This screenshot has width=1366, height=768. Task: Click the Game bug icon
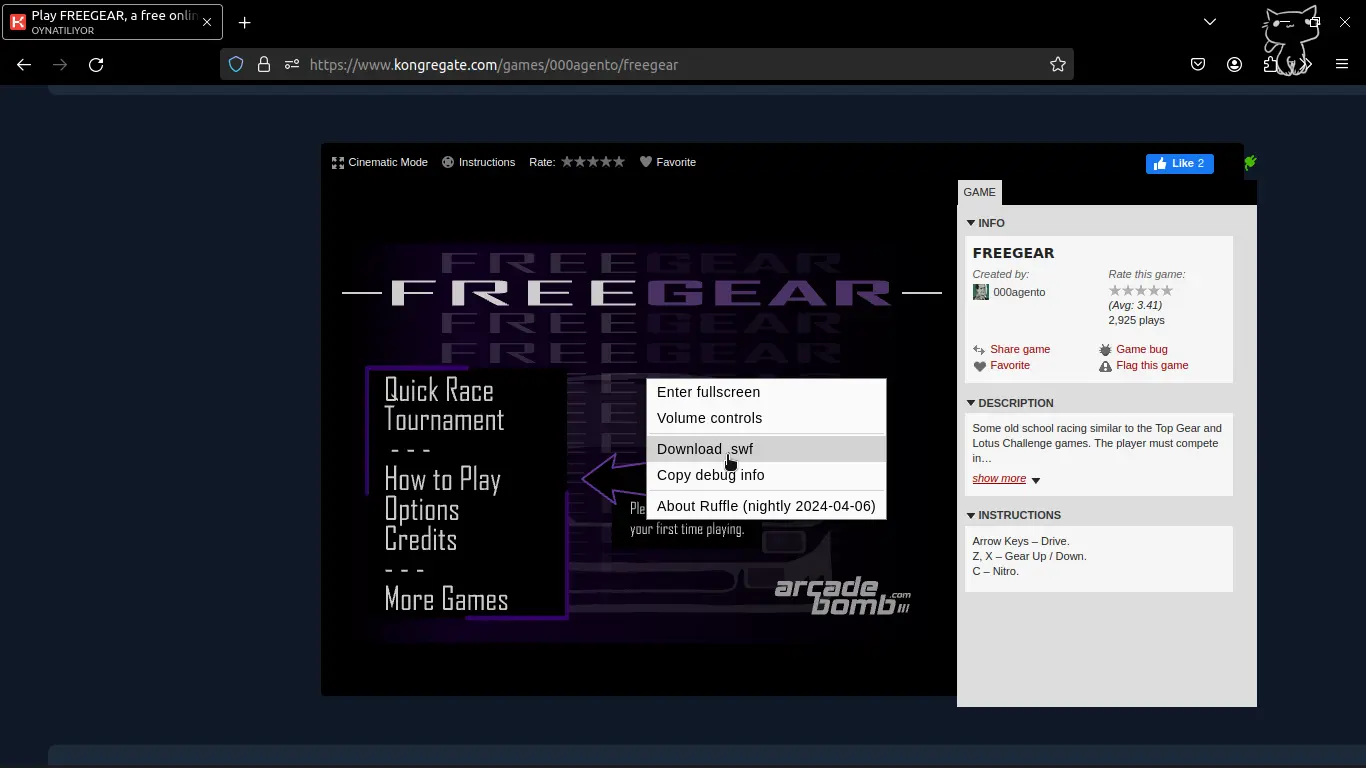pyautogui.click(x=1105, y=350)
